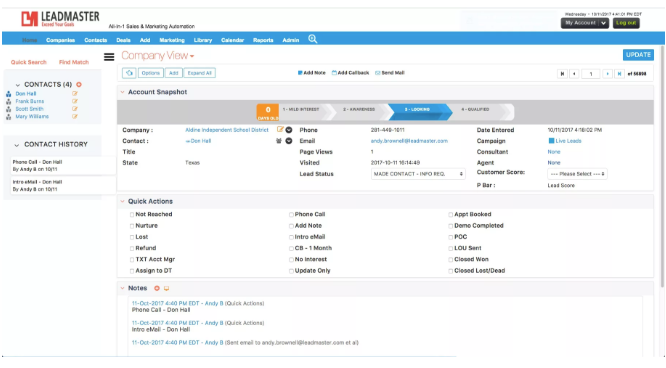The width and height of the screenshot is (666, 368).
Task: Open the Marketing menu
Action: [x=172, y=40]
